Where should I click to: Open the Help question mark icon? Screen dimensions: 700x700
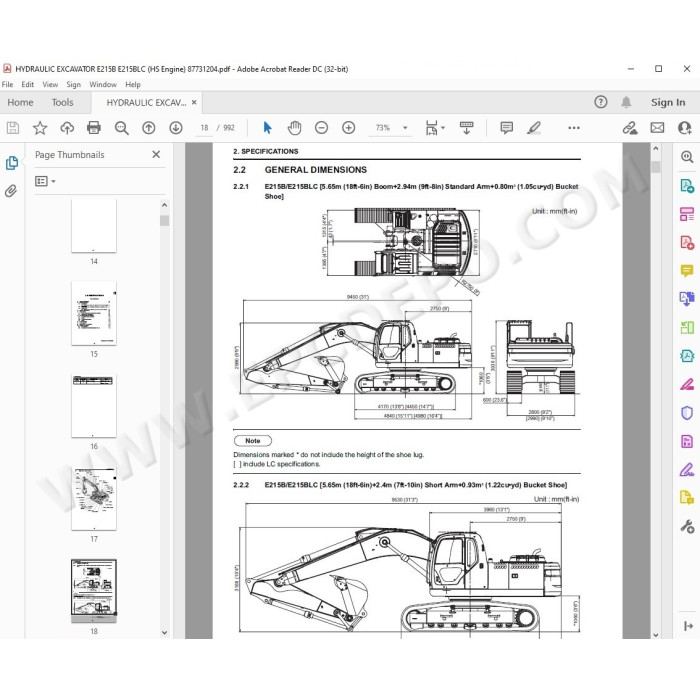point(600,102)
